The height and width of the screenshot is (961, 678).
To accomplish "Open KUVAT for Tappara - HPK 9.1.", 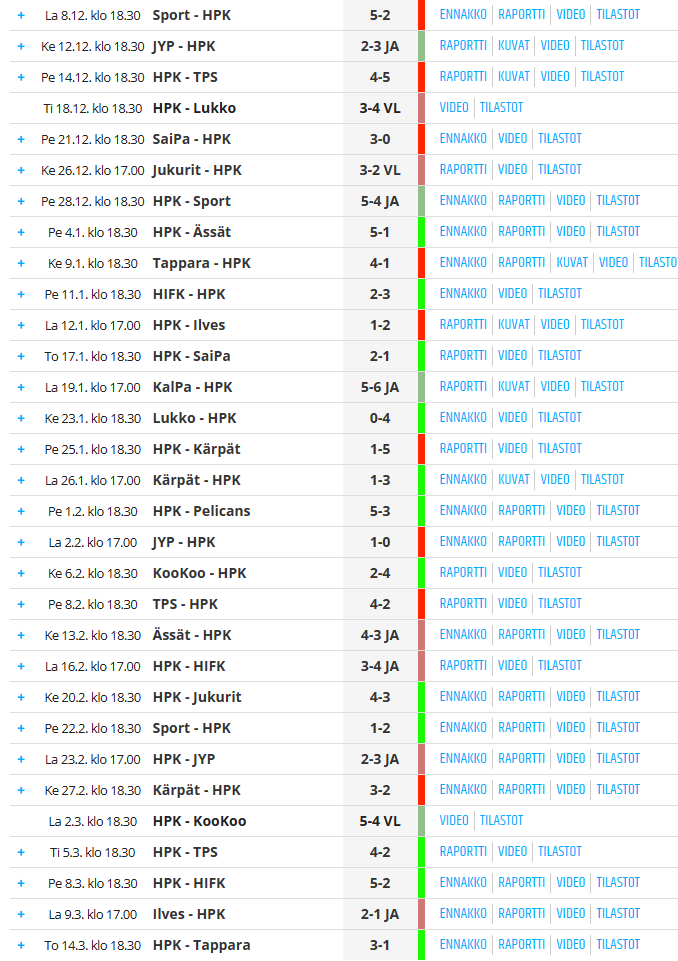I will 572,263.
